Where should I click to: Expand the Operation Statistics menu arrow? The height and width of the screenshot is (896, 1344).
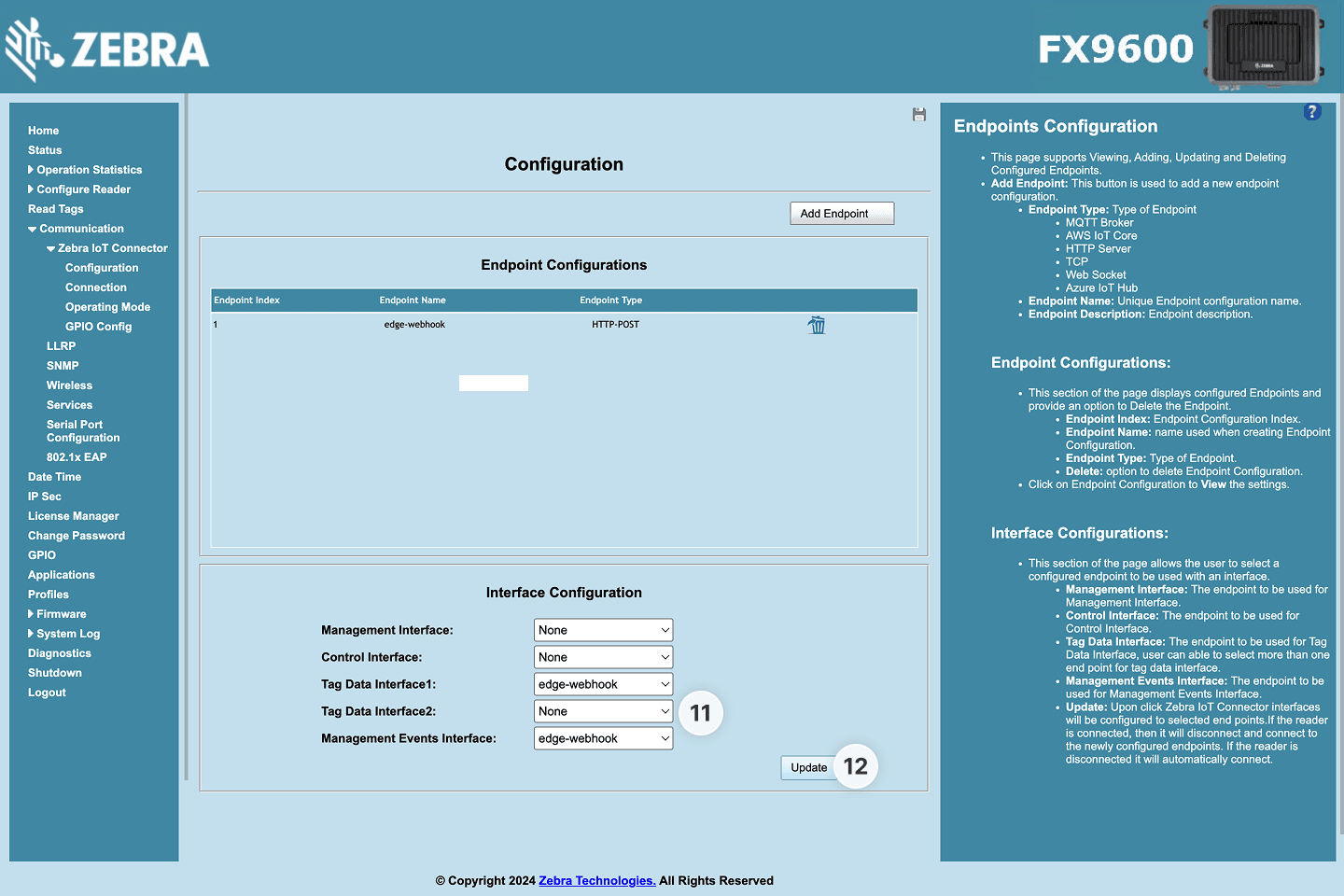coord(31,170)
